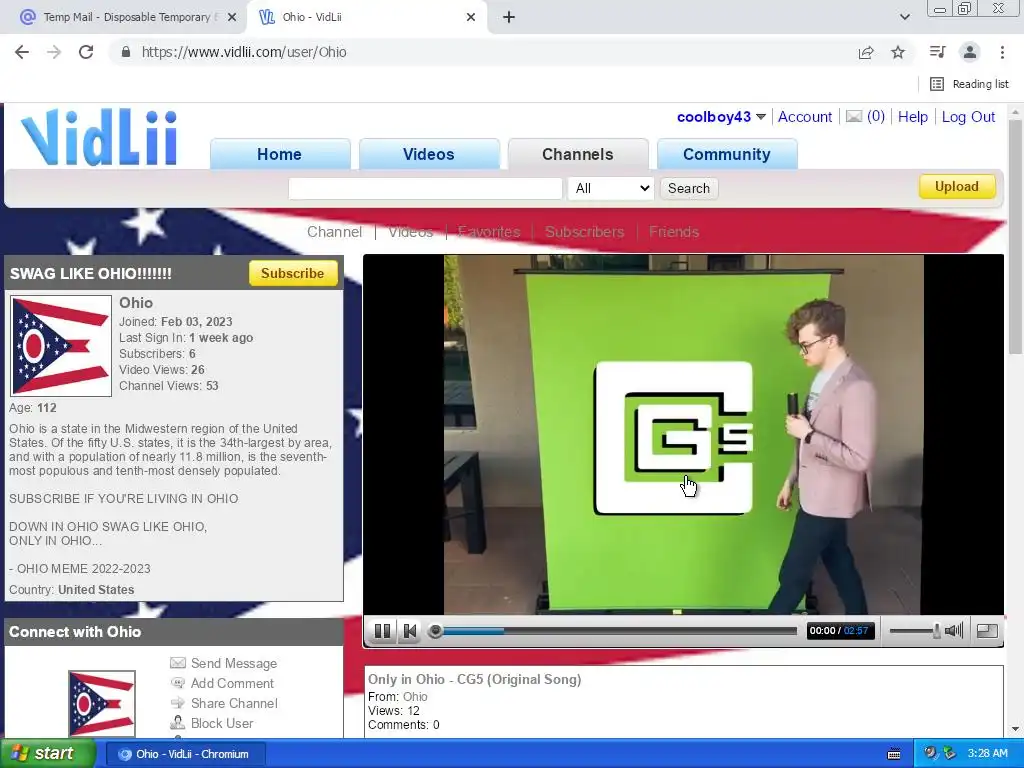Click the system tray clock

pos(987,753)
